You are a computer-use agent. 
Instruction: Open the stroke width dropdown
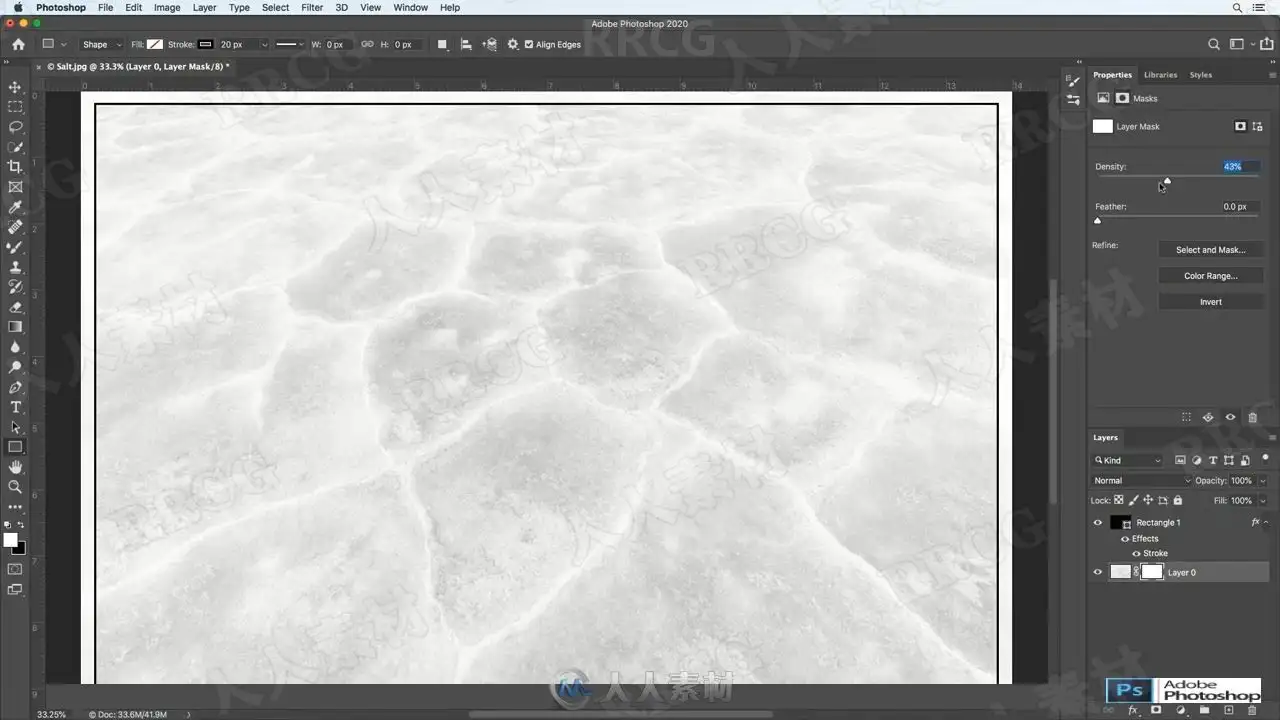pyautogui.click(x=264, y=44)
